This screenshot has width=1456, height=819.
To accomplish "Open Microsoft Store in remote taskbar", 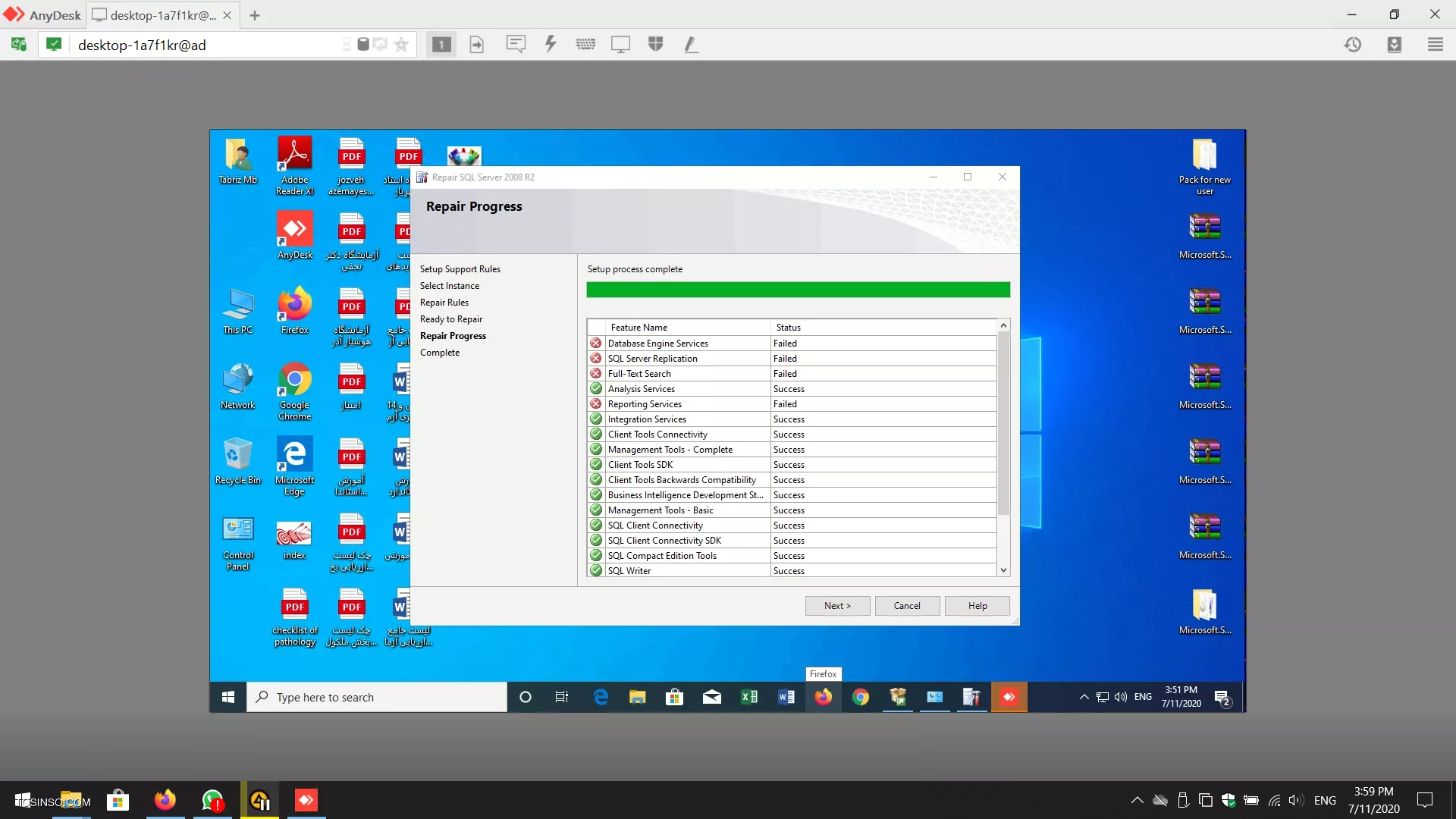I will [674, 697].
